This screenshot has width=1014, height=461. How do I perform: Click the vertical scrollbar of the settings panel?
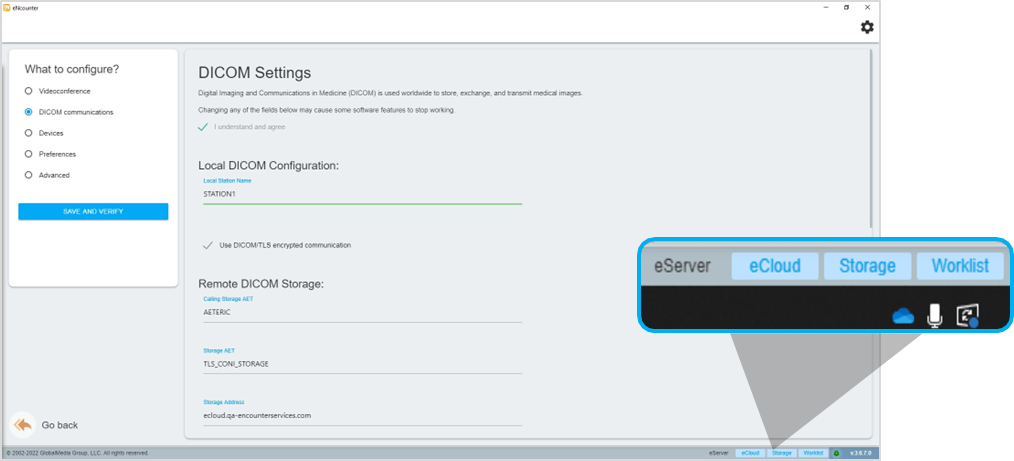(872, 140)
